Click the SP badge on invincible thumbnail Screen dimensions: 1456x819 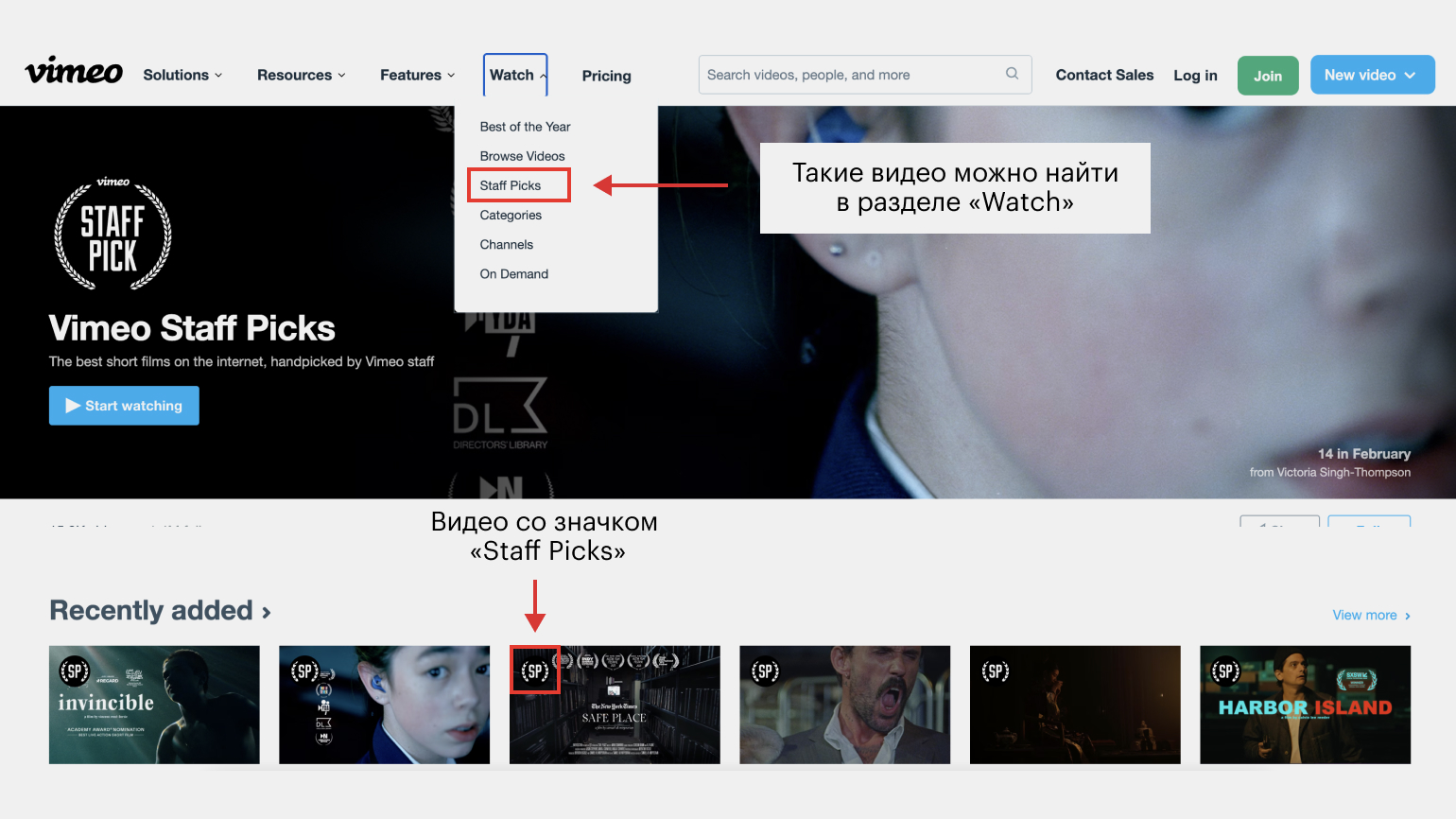[74, 671]
